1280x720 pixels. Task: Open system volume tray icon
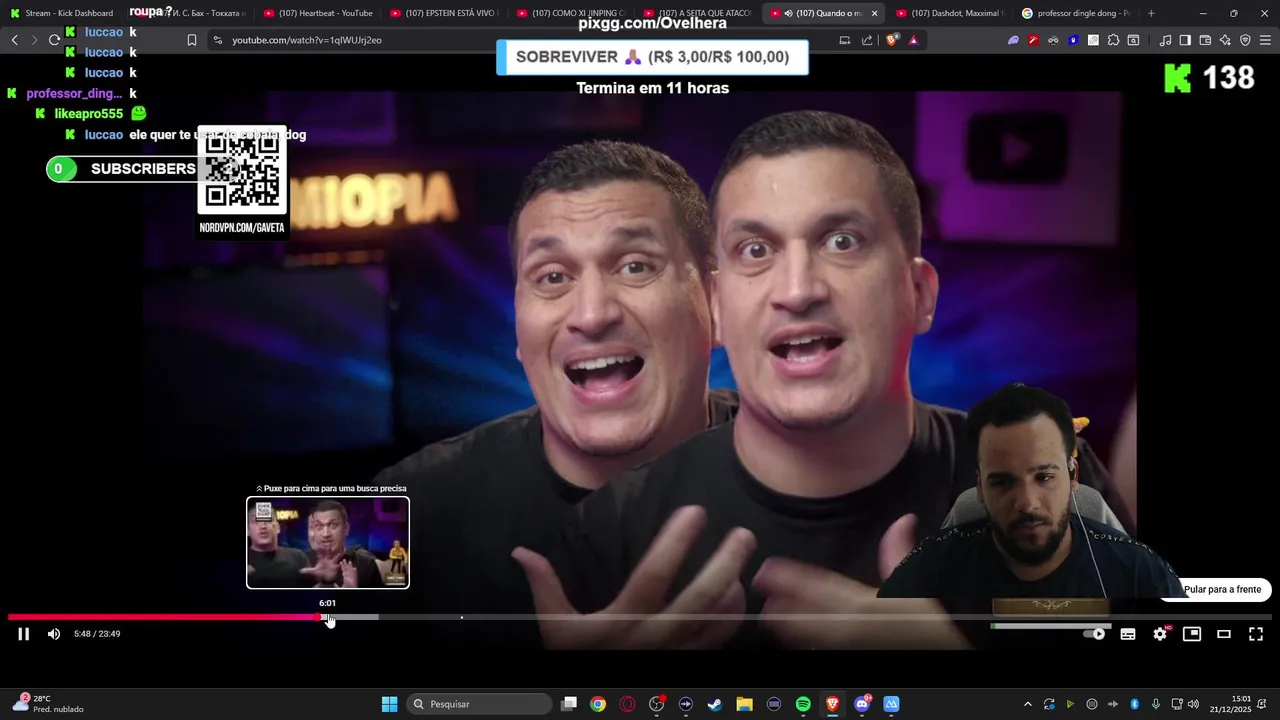coord(1193,704)
